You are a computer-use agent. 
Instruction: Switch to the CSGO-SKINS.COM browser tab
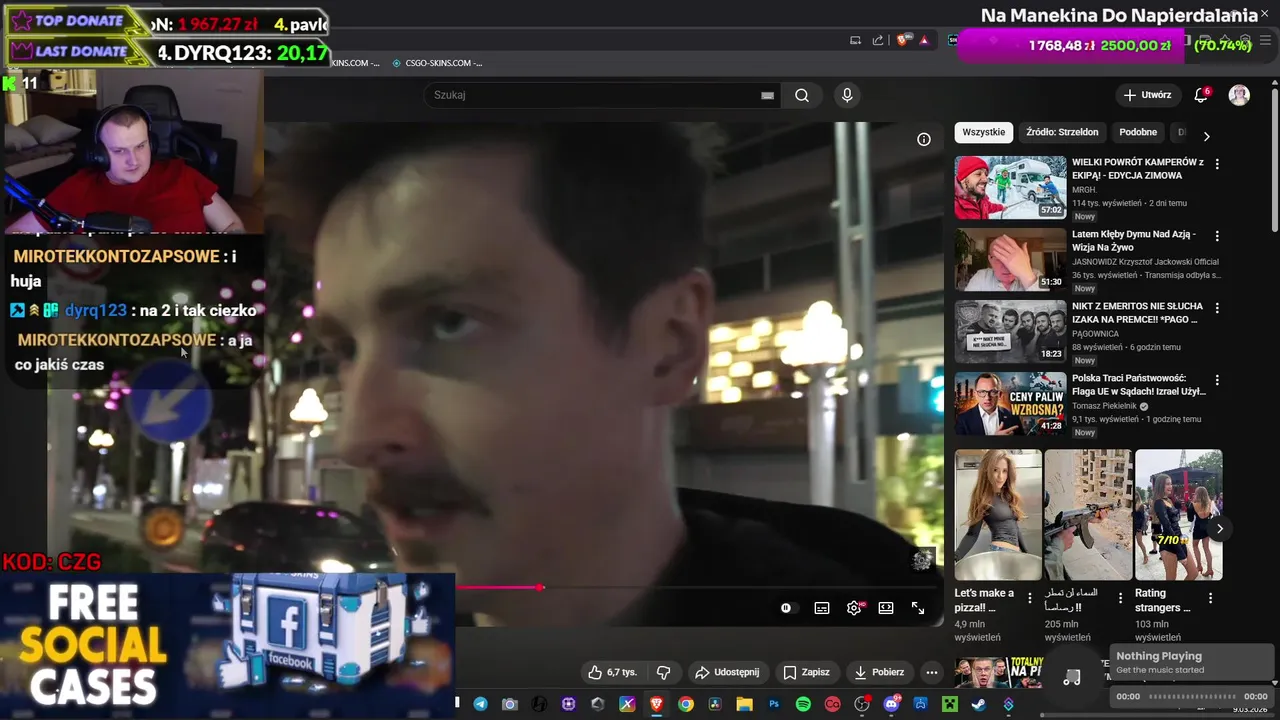pyautogui.click(x=437, y=63)
